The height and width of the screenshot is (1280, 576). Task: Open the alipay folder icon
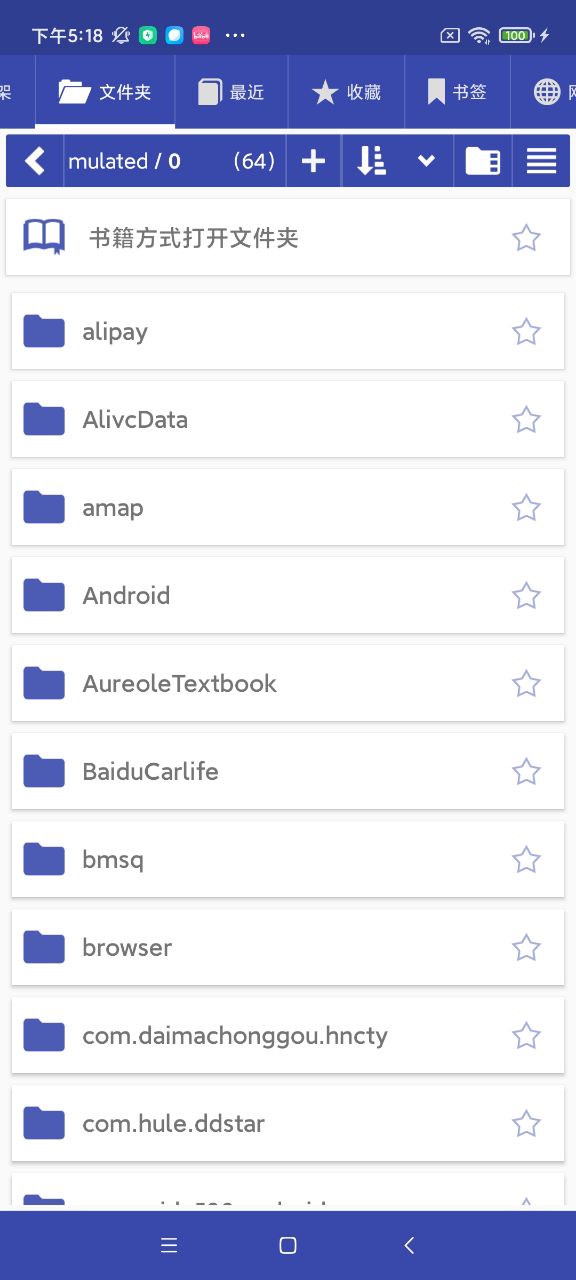tap(44, 331)
